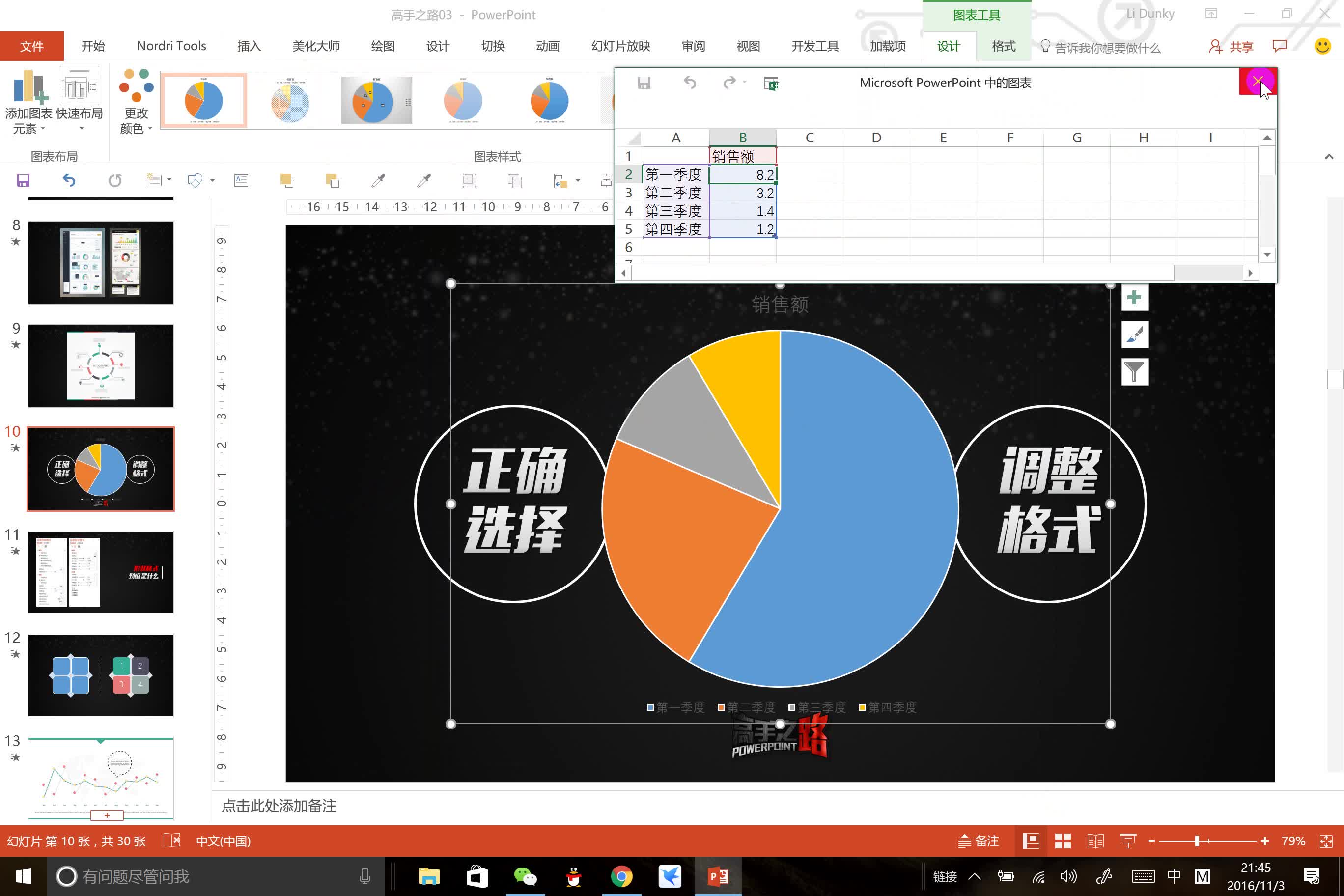1344x896 pixels.
Task: Open the File tab
Action: coord(32,46)
